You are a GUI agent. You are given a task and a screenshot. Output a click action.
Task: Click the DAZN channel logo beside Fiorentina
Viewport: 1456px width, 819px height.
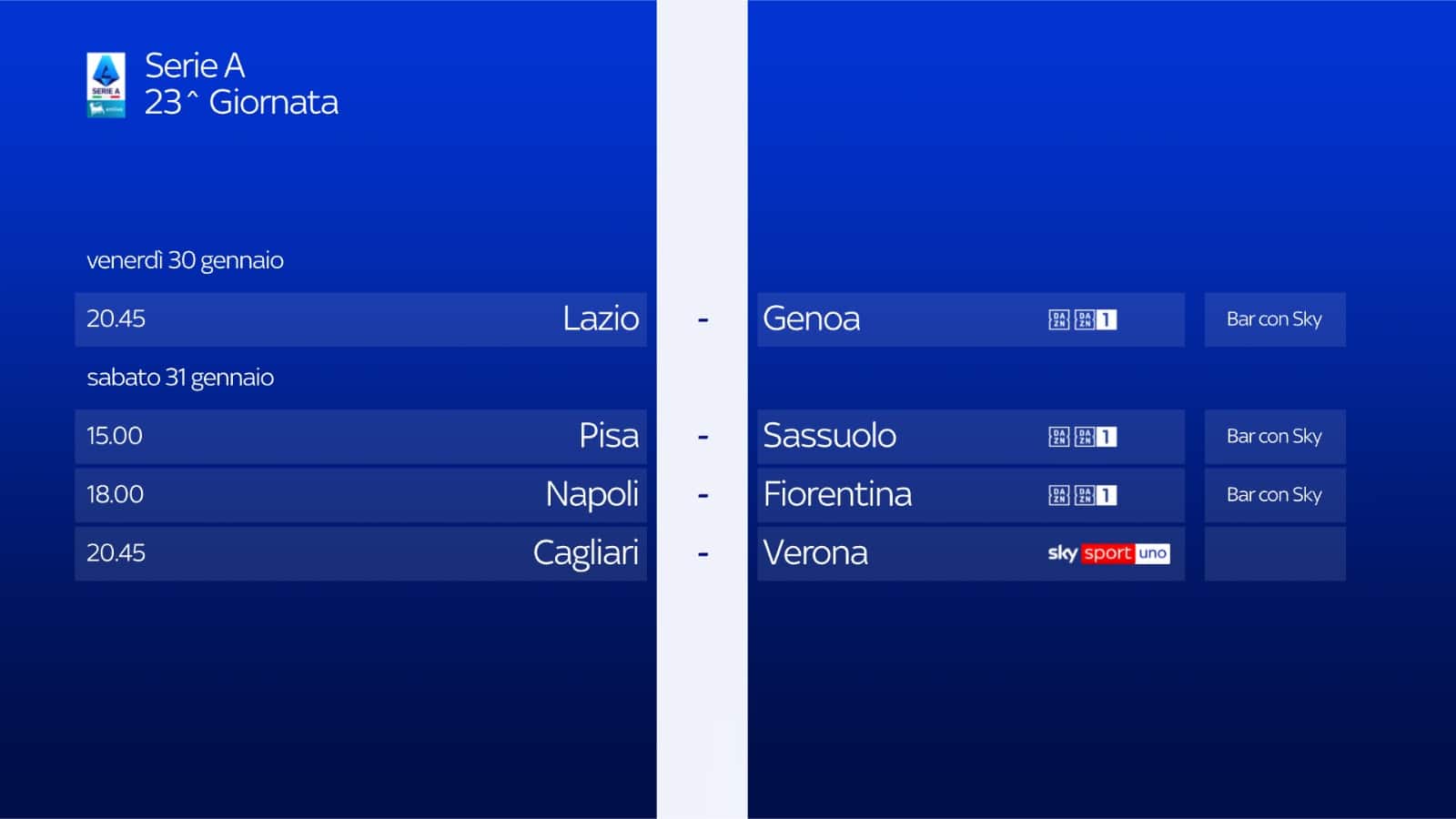[x=1058, y=495]
